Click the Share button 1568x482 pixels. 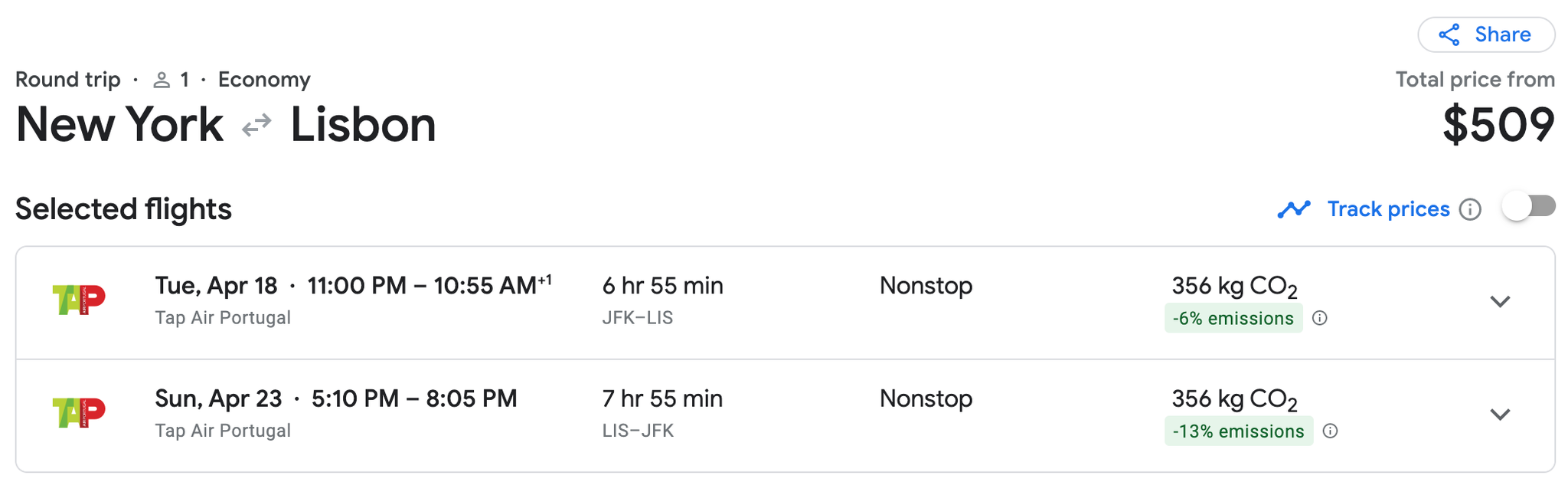(x=1485, y=34)
